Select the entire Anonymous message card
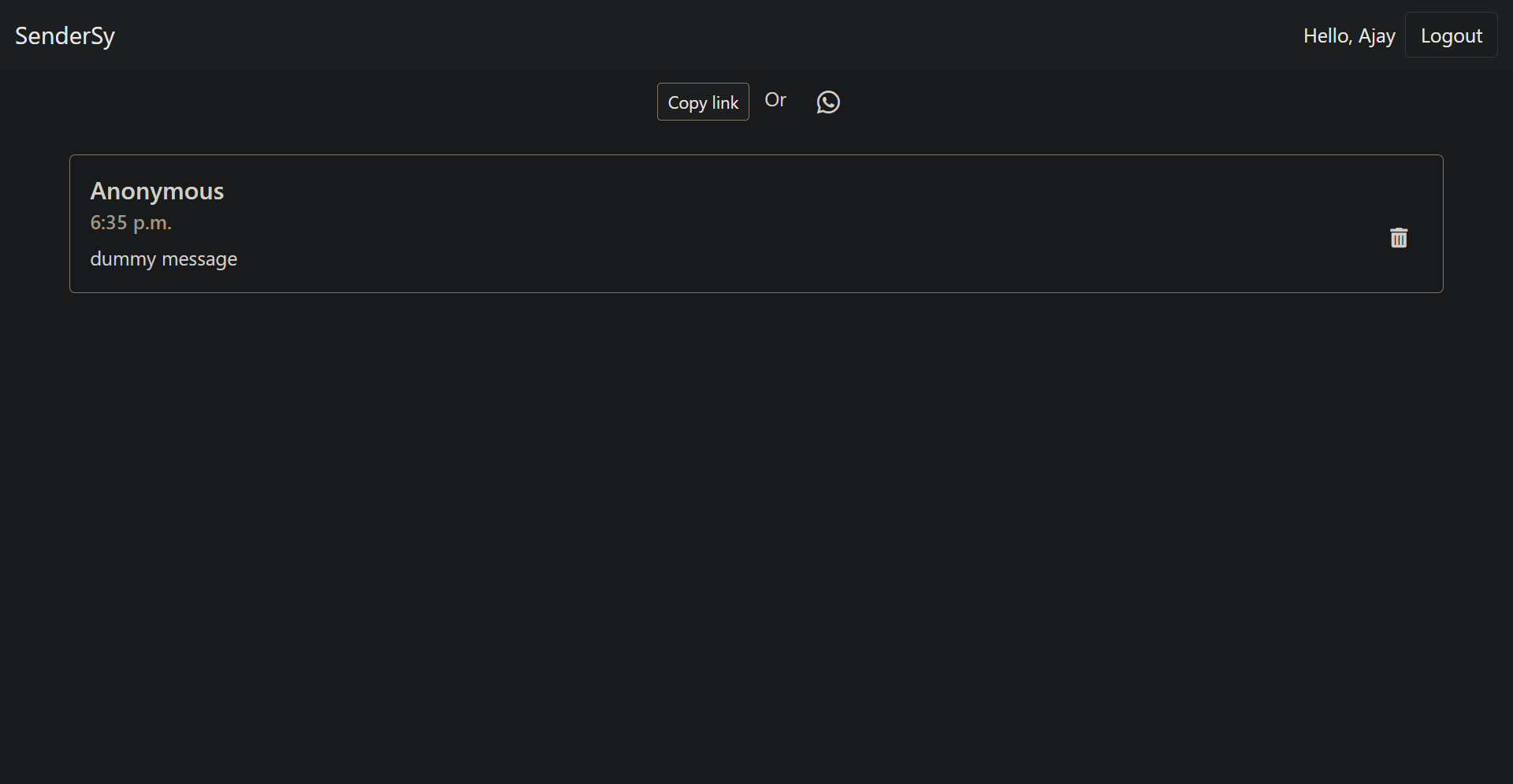 [x=756, y=223]
